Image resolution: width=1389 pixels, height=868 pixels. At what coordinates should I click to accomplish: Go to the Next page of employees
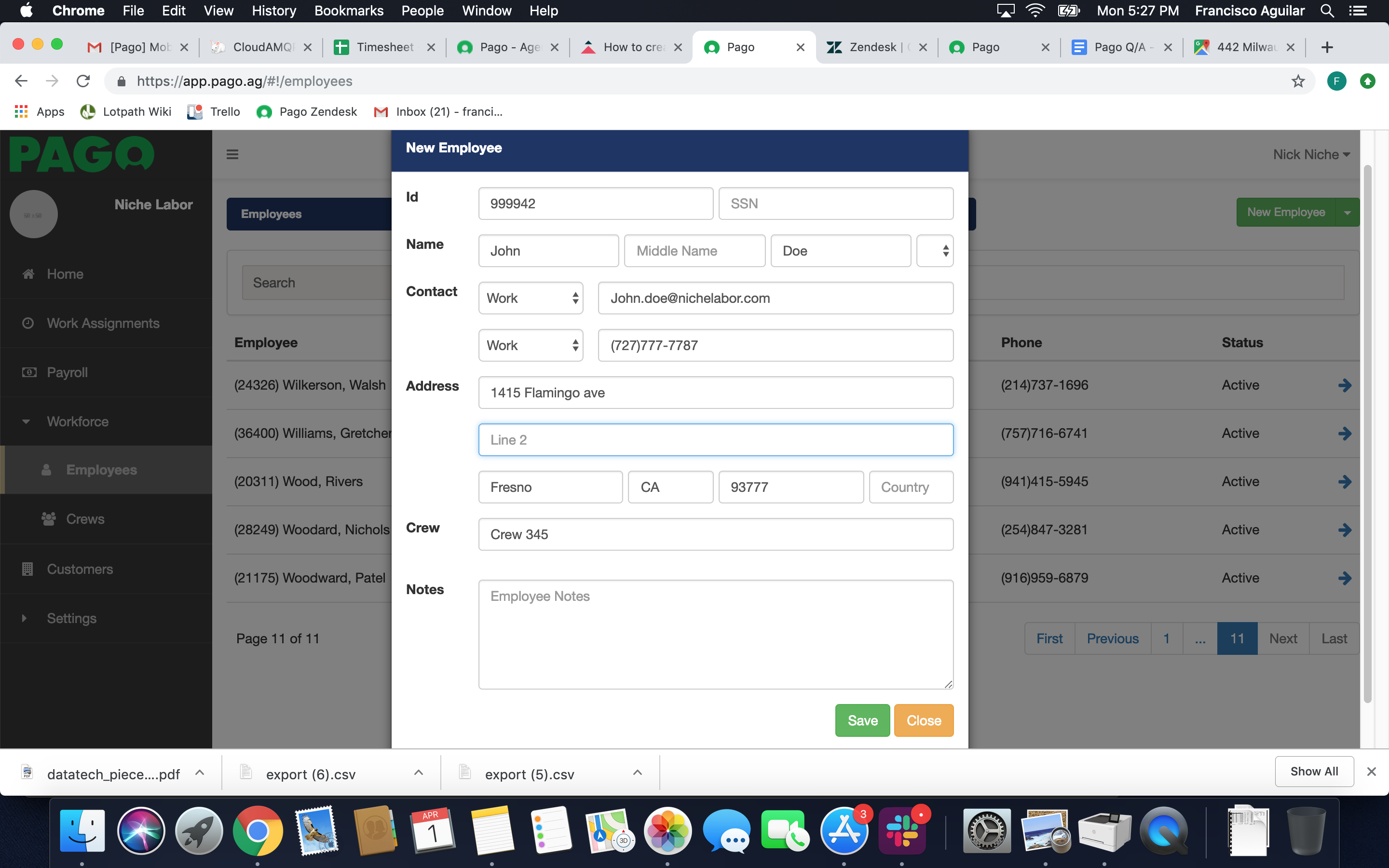pos(1283,638)
